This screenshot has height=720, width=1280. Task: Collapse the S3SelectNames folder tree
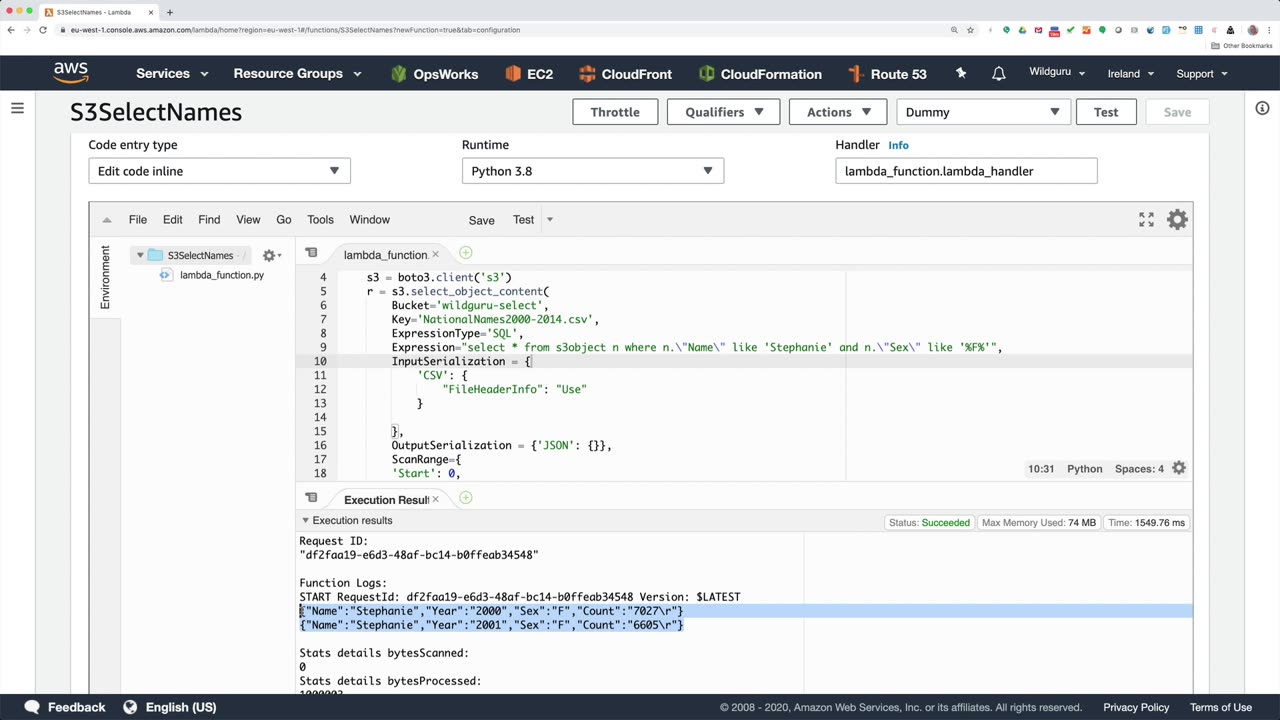(x=140, y=256)
